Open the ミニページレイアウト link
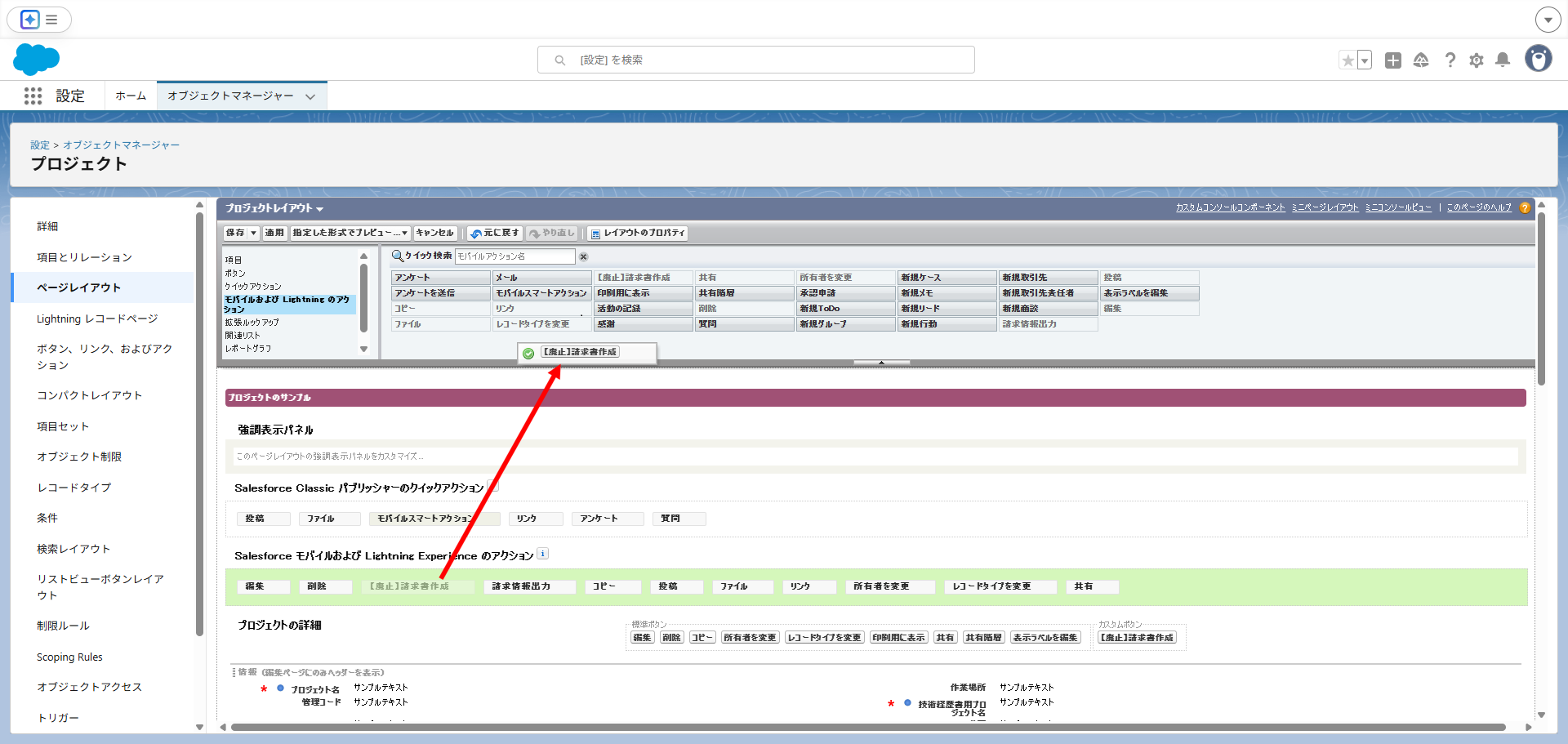This screenshot has width=1568, height=744. 1325,207
